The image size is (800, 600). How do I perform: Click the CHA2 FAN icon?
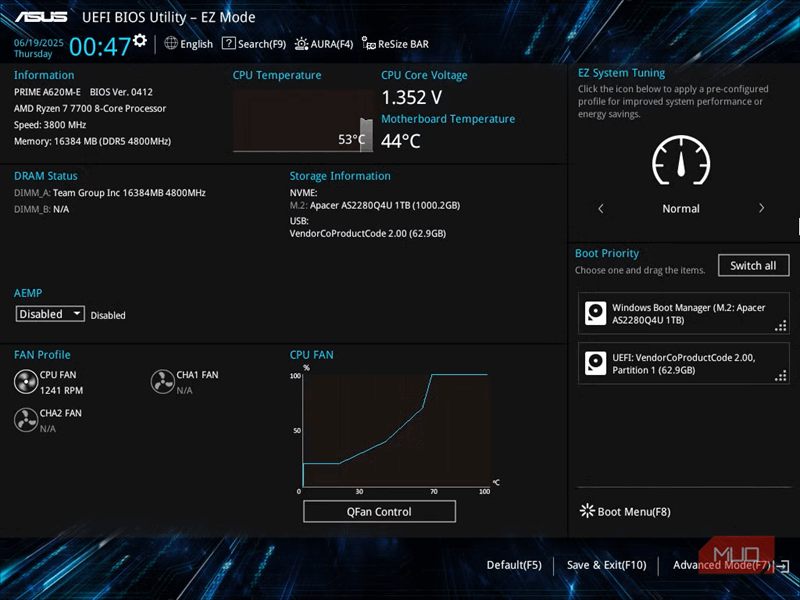26,420
